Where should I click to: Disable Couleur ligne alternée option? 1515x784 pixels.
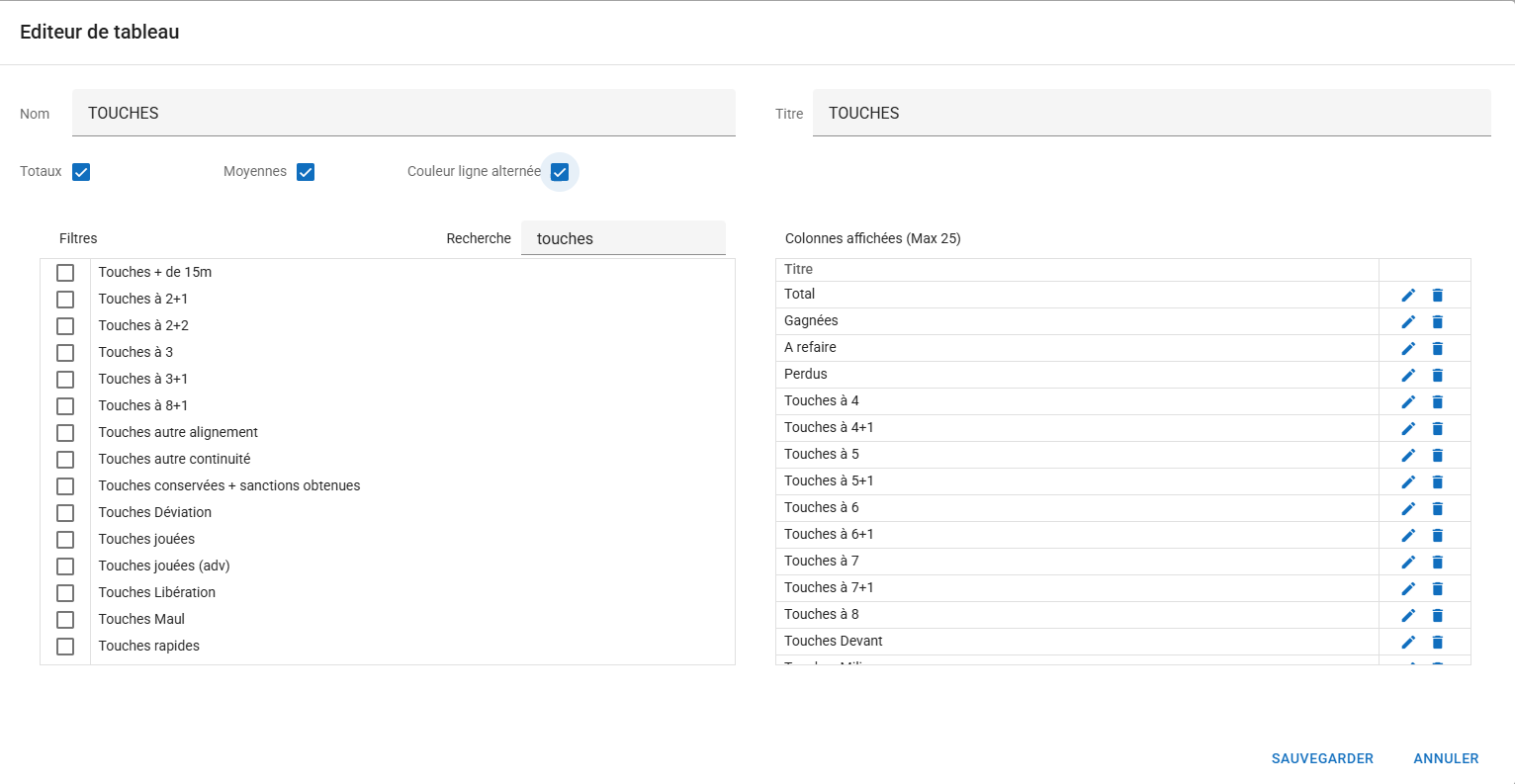click(560, 172)
